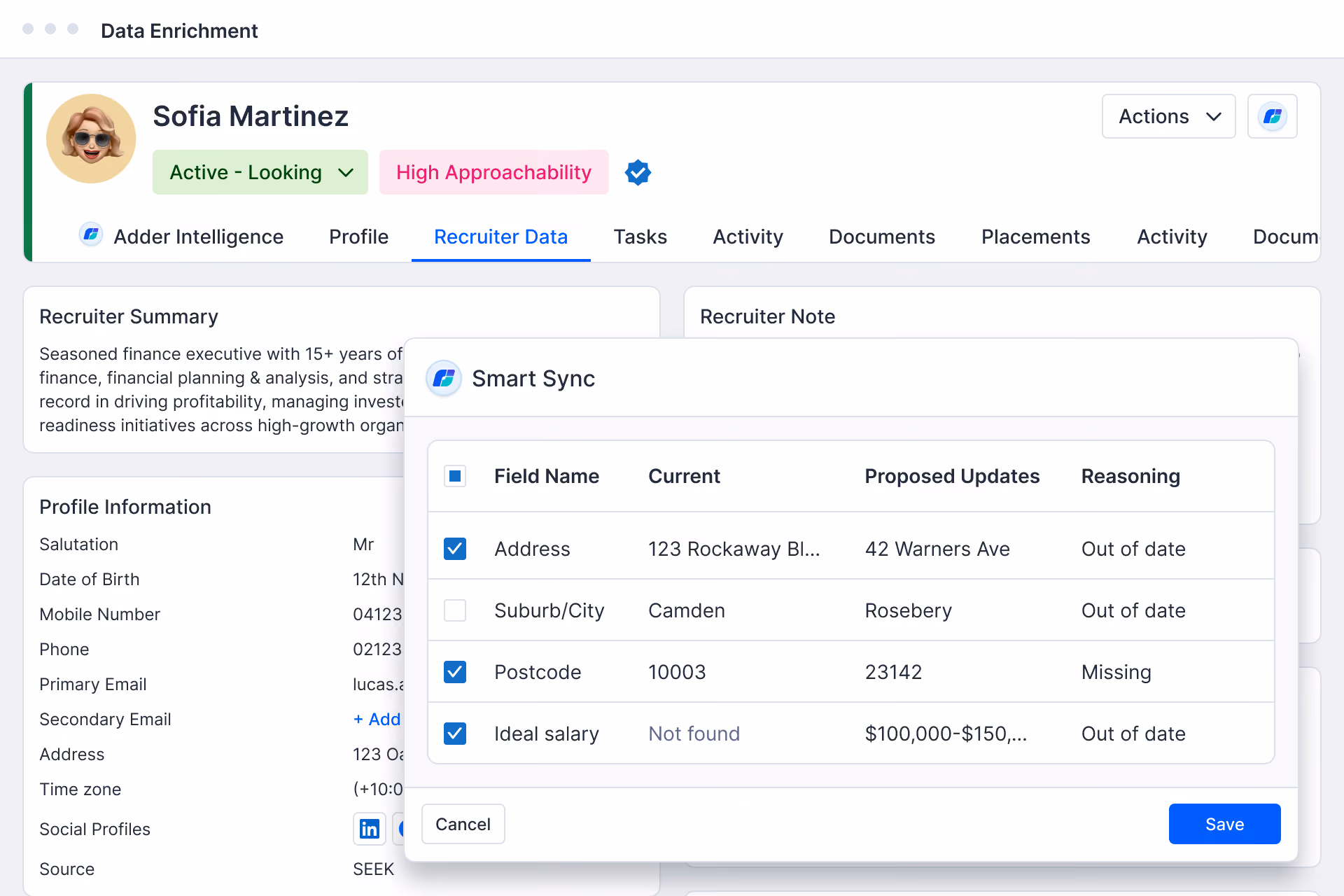
Task: Click the Recruiter Summary heading
Action: coord(129,316)
